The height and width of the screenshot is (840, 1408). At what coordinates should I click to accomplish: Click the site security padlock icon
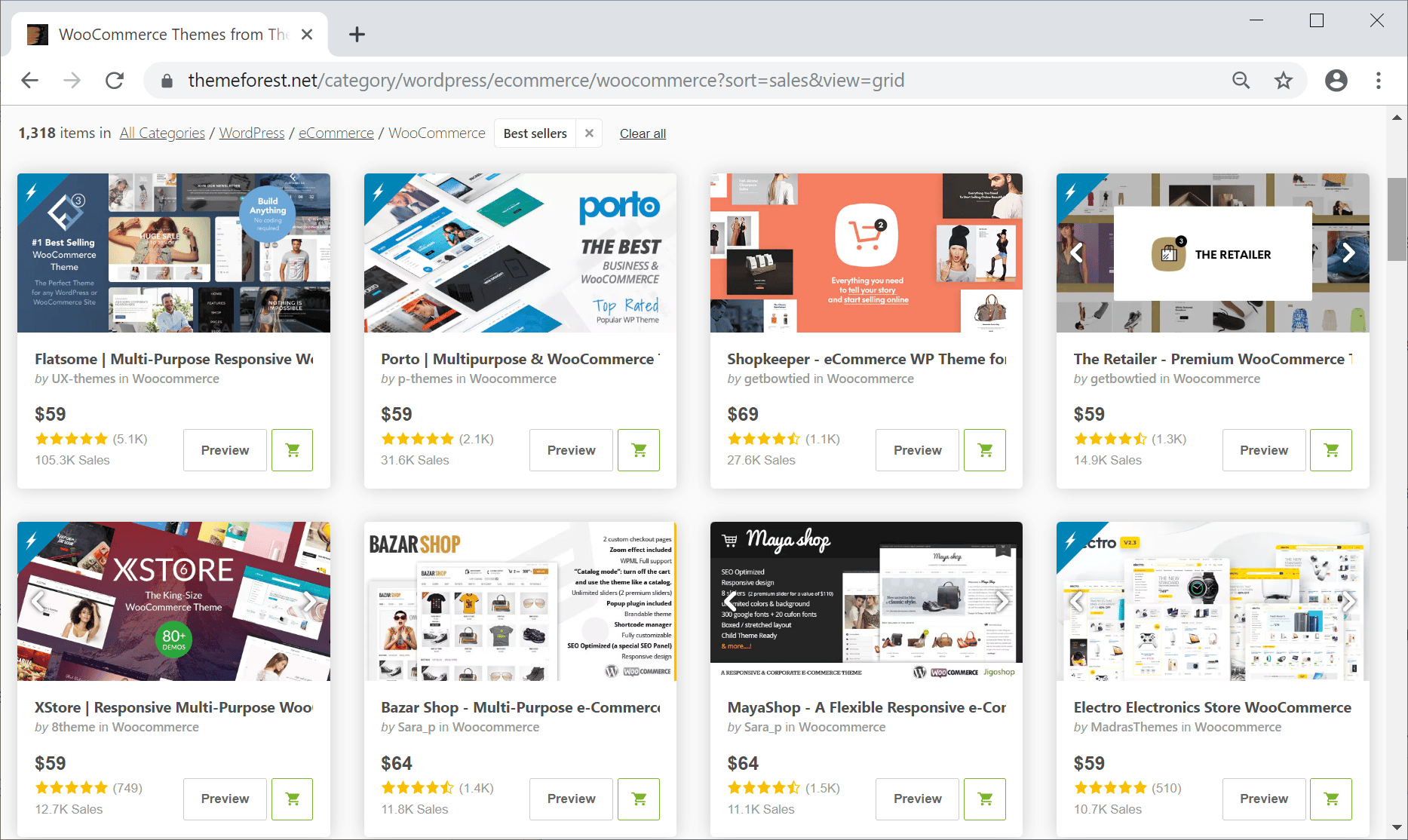(165, 80)
